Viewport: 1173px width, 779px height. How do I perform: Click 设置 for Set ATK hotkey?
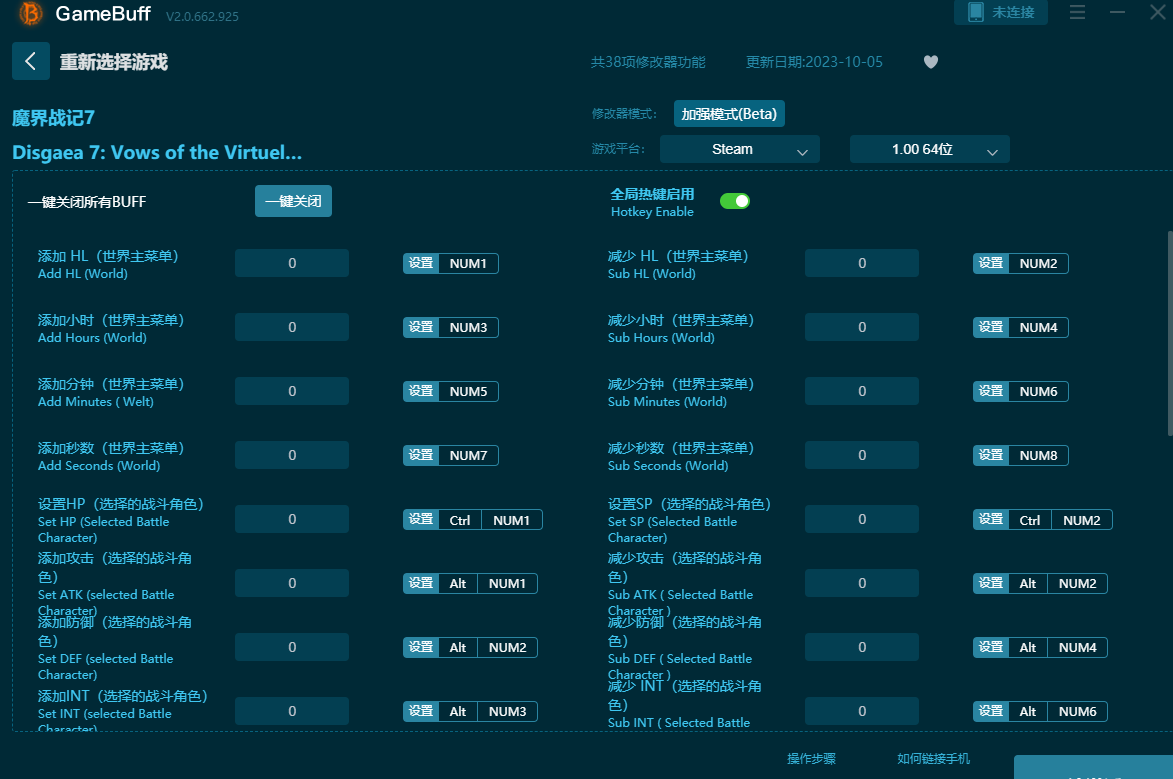421,583
